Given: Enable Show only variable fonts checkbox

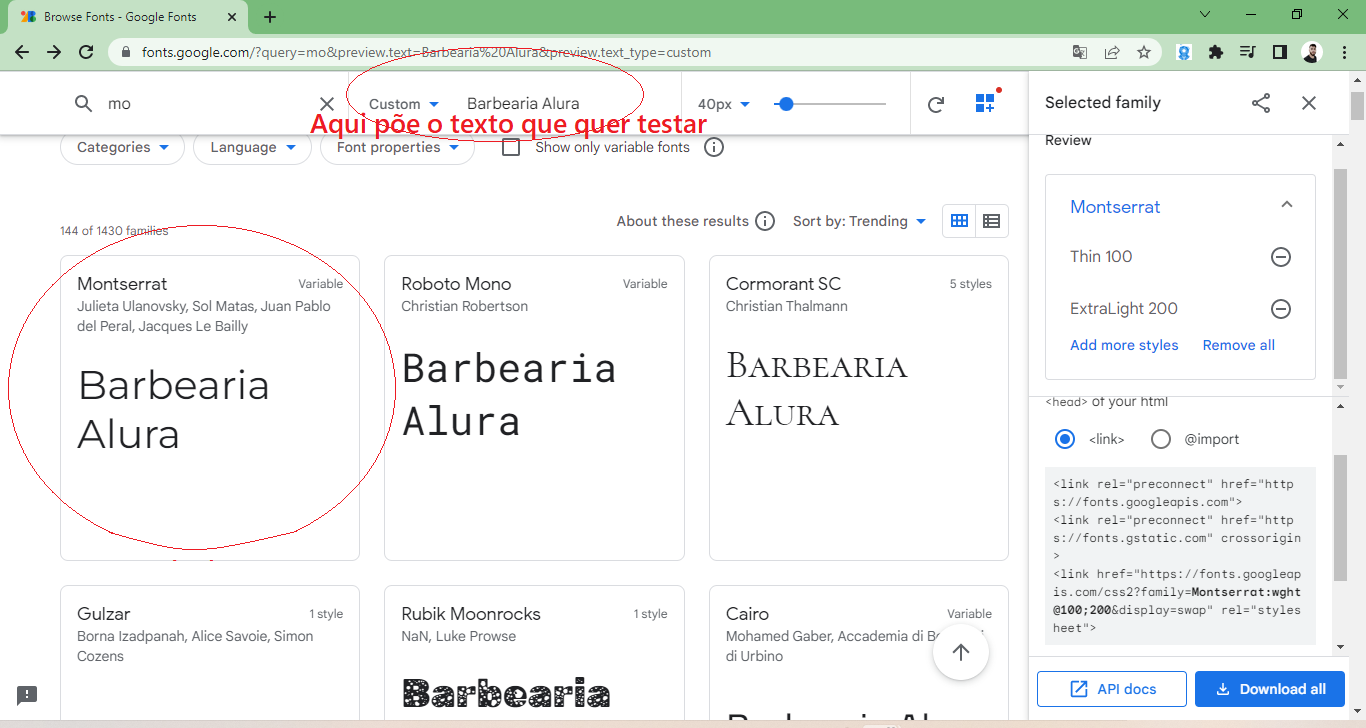Looking at the screenshot, I should point(511,147).
